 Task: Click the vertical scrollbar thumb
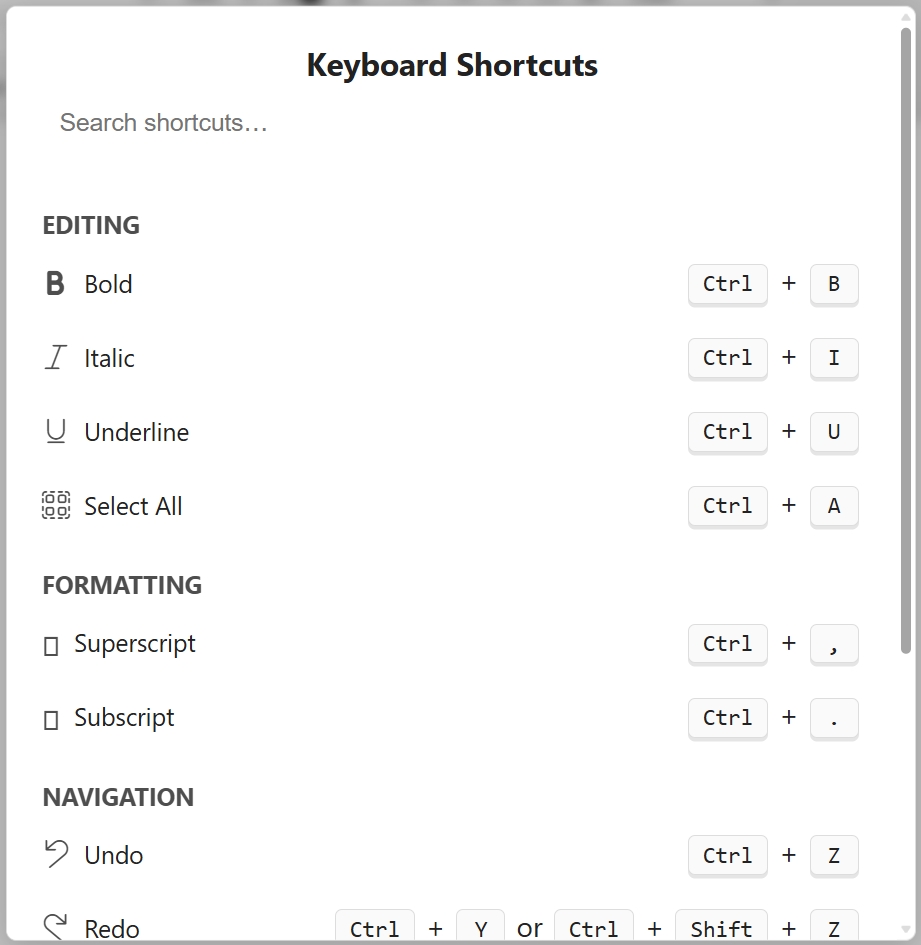[x=906, y=340]
